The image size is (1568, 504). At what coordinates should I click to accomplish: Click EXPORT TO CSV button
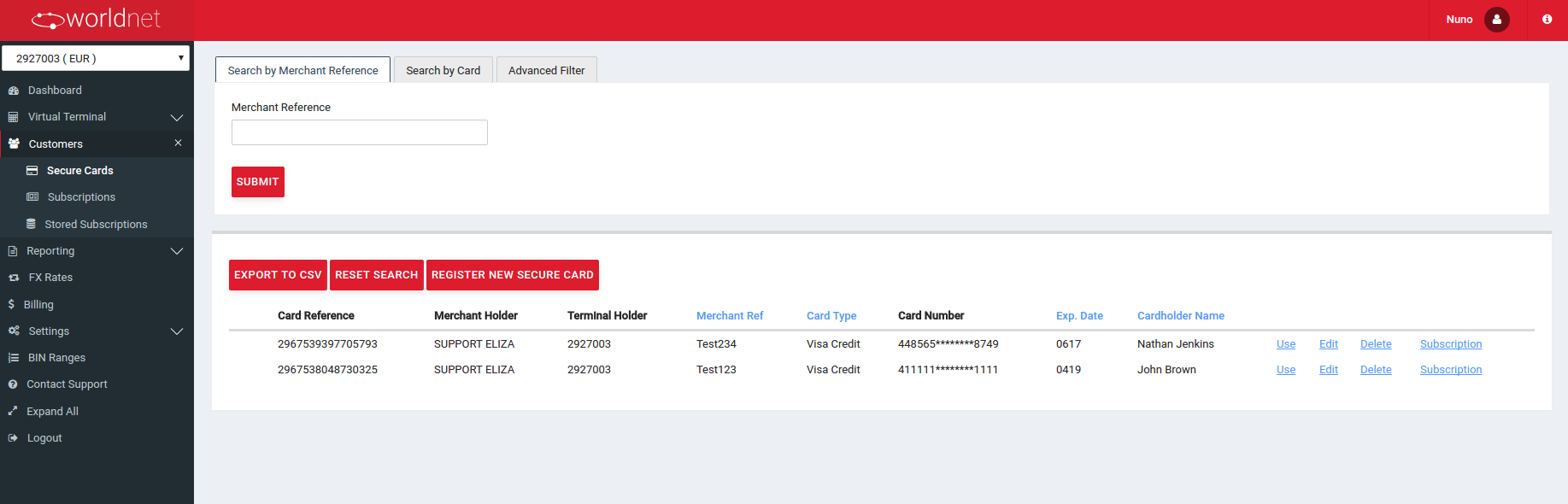tap(278, 275)
